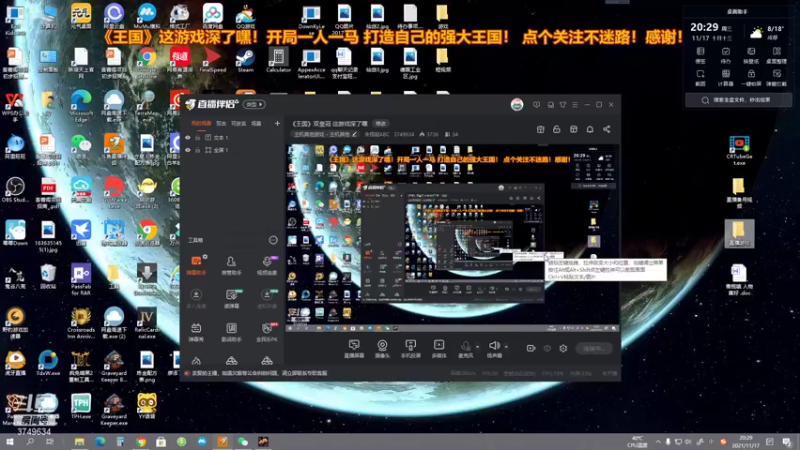
Task: Open the 全民乐PK tool
Action: tap(267, 332)
